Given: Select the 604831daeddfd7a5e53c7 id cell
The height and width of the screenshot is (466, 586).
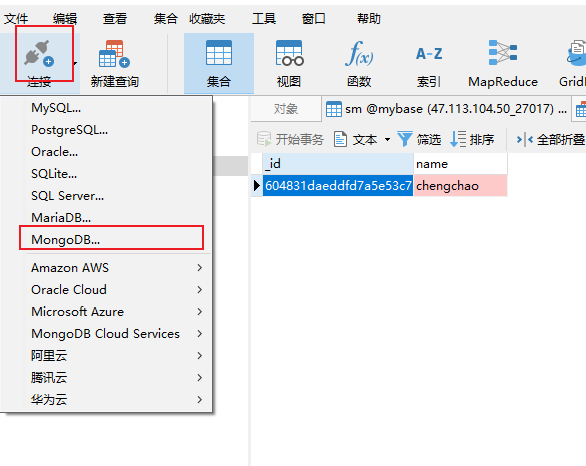Looking at the screenshot, I should pos(338,185).
